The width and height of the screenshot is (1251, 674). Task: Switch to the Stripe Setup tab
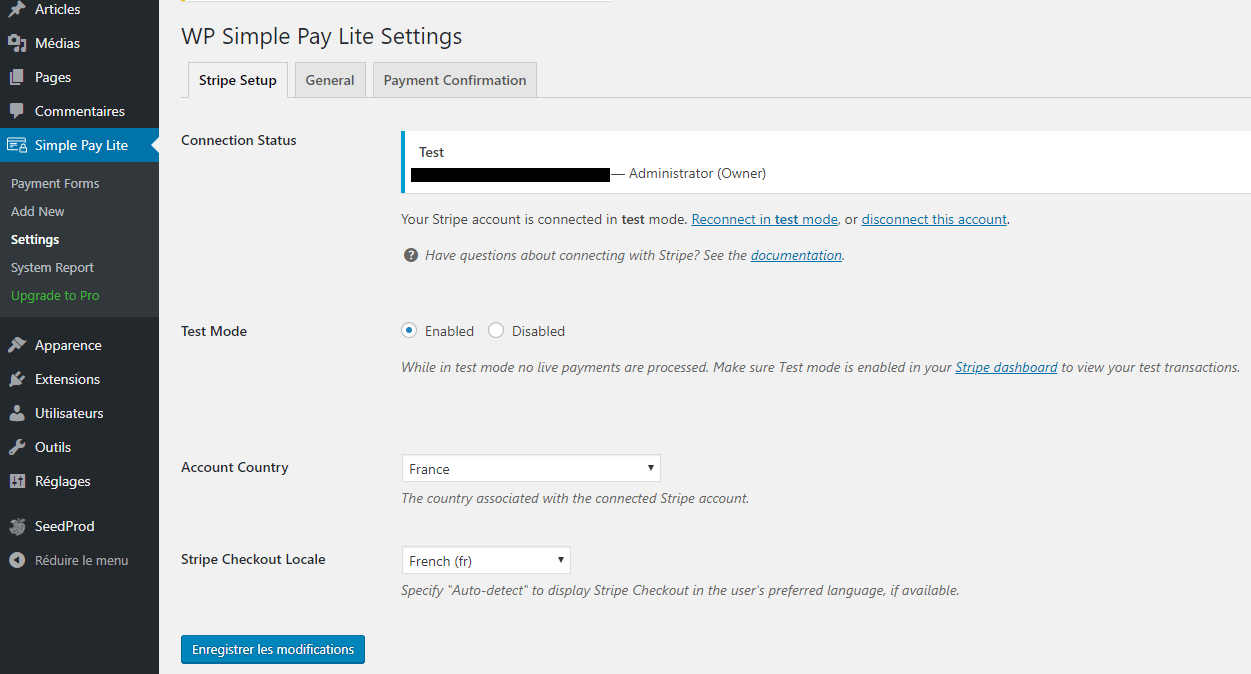click(x=238, y=80)
